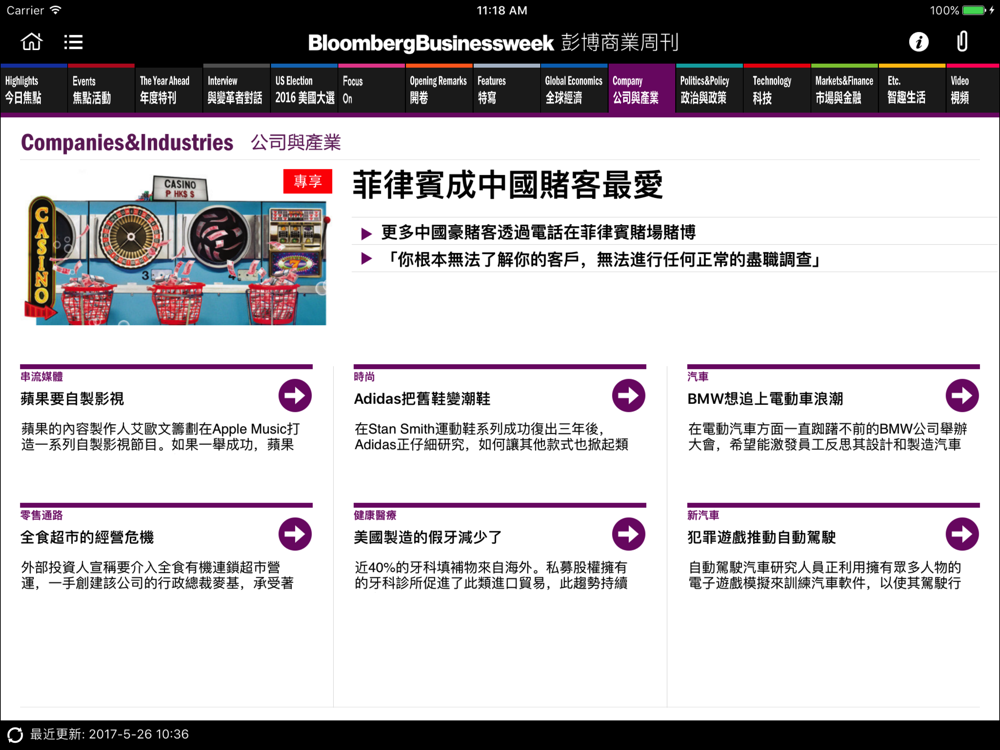Tap the home icon
This screenshot has height=750, width=1000.
pyautogui.click(x=31, y=42)
